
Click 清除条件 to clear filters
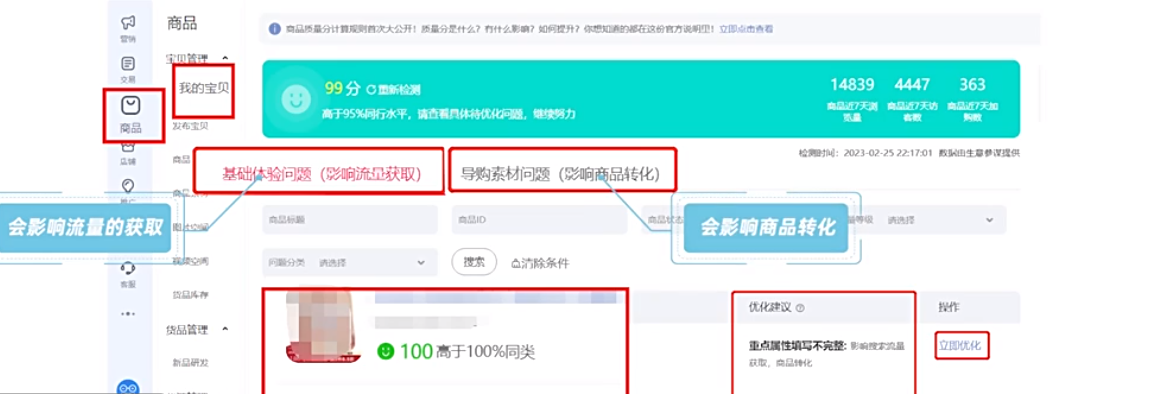tap(539, 263)
